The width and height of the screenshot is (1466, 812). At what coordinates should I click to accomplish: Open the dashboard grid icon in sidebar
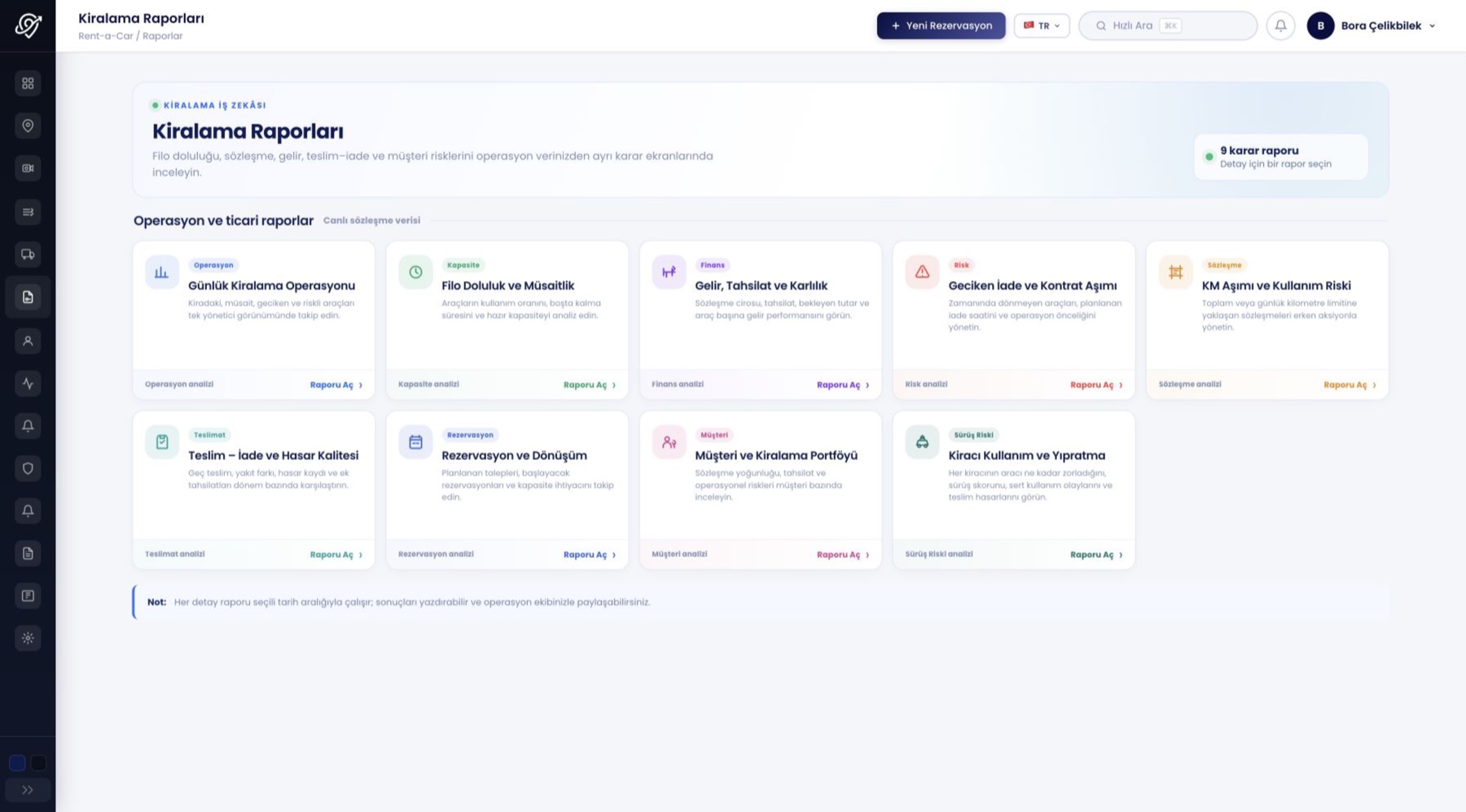28,83
